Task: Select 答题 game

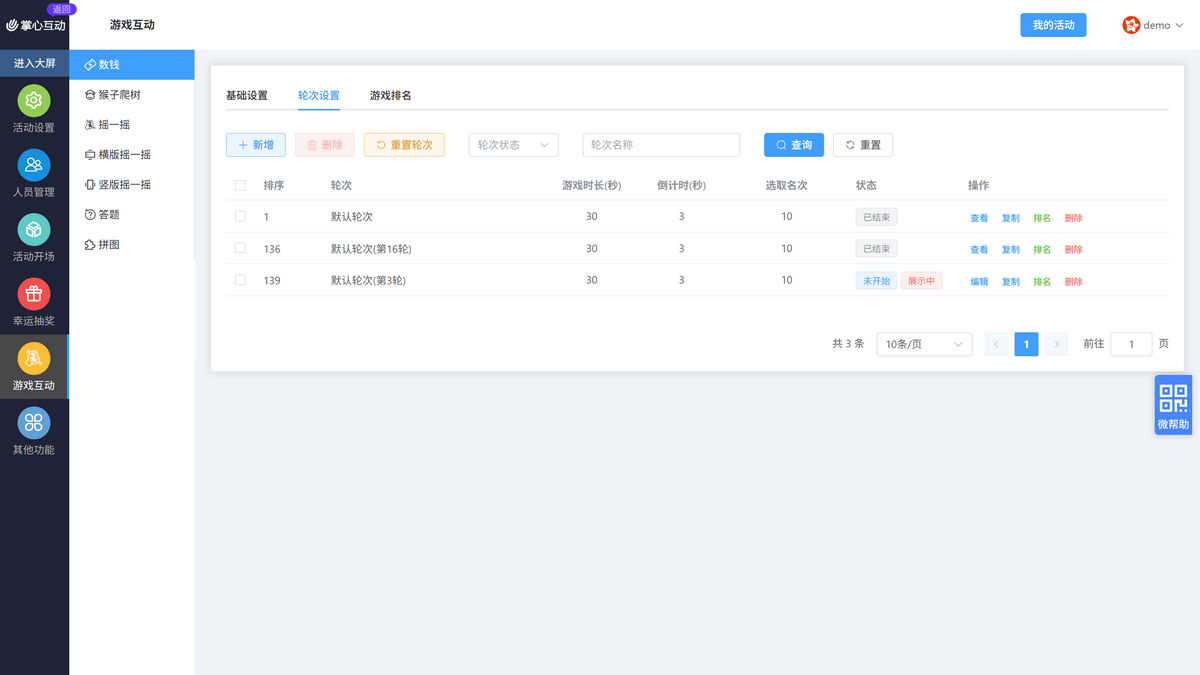Action: point(132,215)
